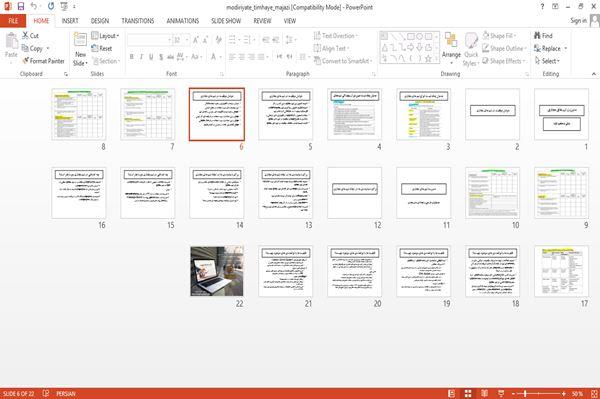The height and width of the screenshot is (399, 600).
Task: Switch to the ANIMATIONS tab
Action: [183, 21]
